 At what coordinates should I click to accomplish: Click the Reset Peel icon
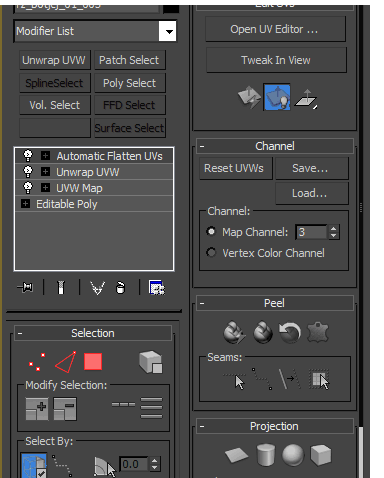[x=290, y=332]
